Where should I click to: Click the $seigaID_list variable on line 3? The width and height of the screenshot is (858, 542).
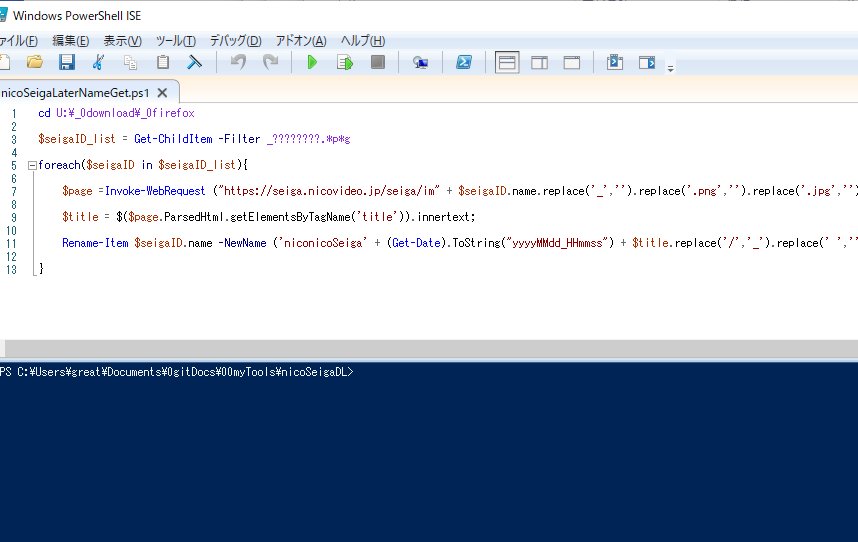(77, 139)
